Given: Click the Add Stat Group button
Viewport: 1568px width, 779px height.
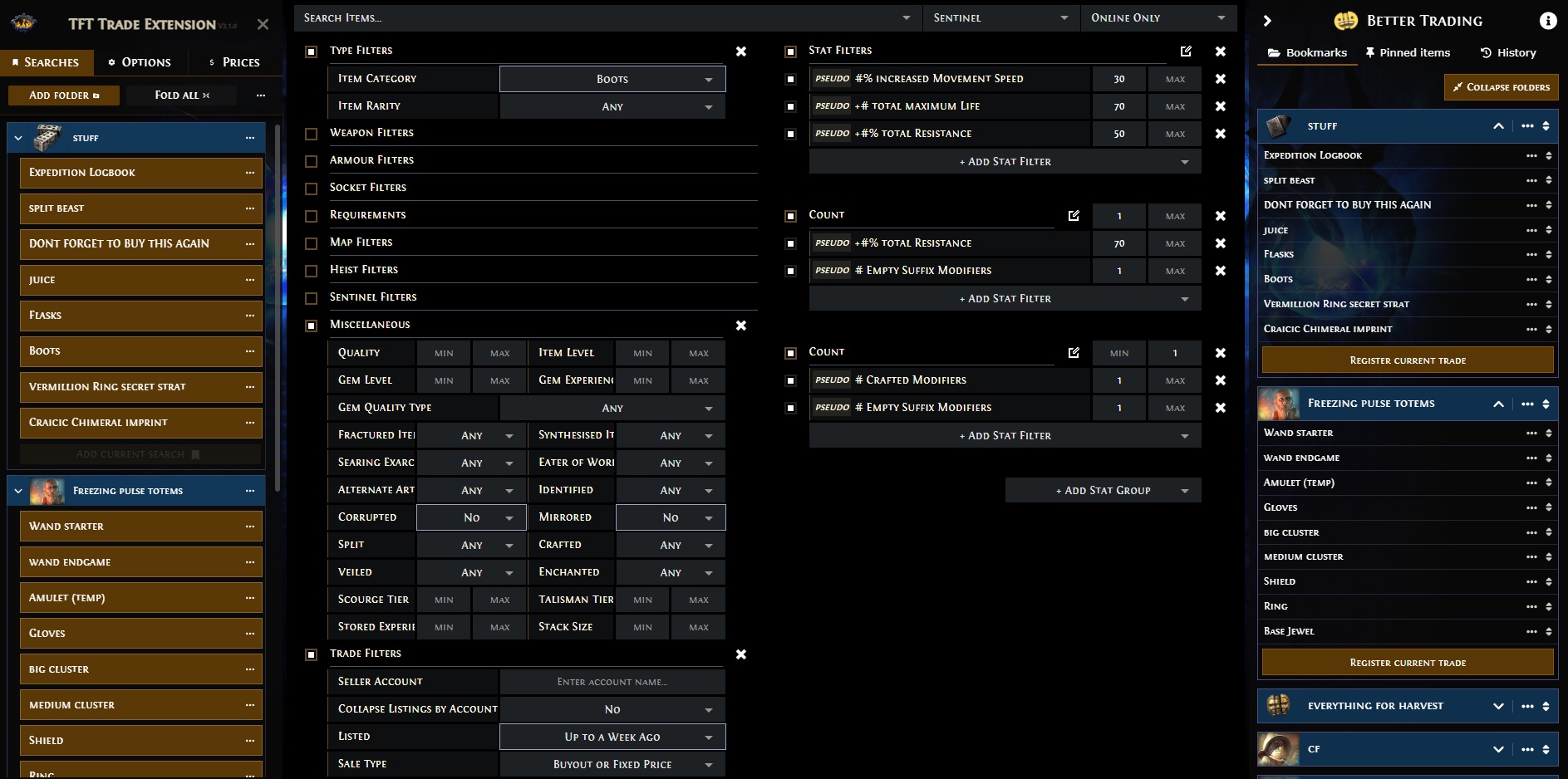Looking at the screenshot, I should pyautogui.click(x=1103, y=490).
